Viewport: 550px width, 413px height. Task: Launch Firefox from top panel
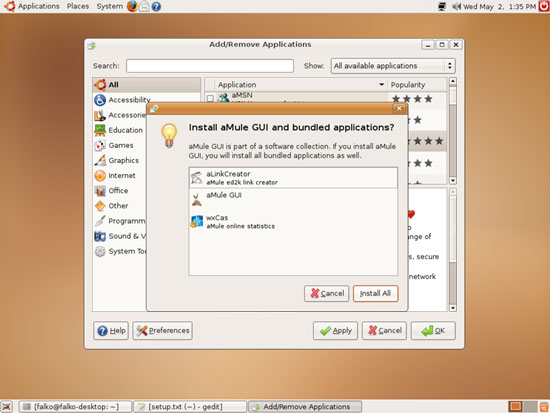click(132, 6)
